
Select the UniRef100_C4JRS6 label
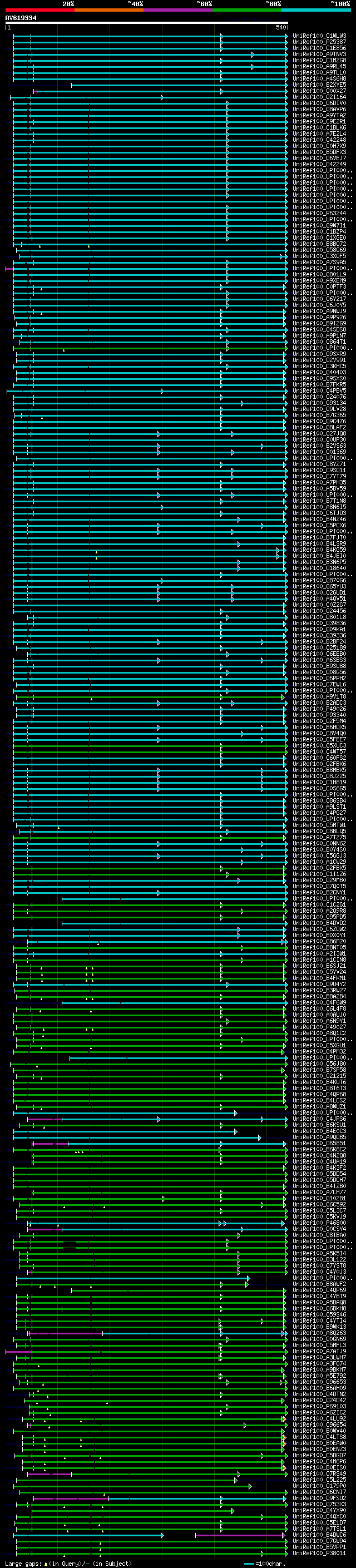319,1119
